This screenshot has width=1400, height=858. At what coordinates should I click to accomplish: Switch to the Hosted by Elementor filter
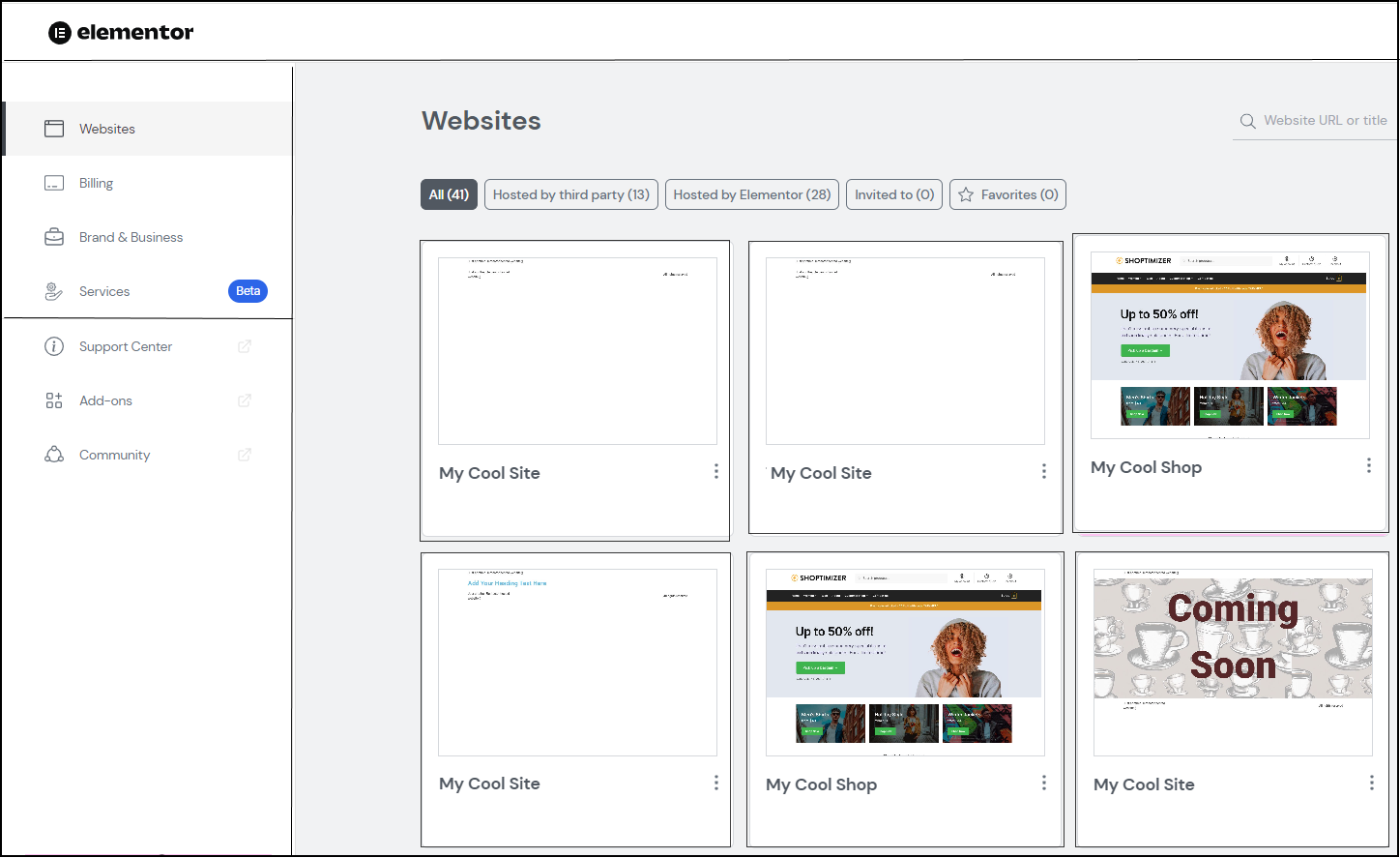point(751,193)
